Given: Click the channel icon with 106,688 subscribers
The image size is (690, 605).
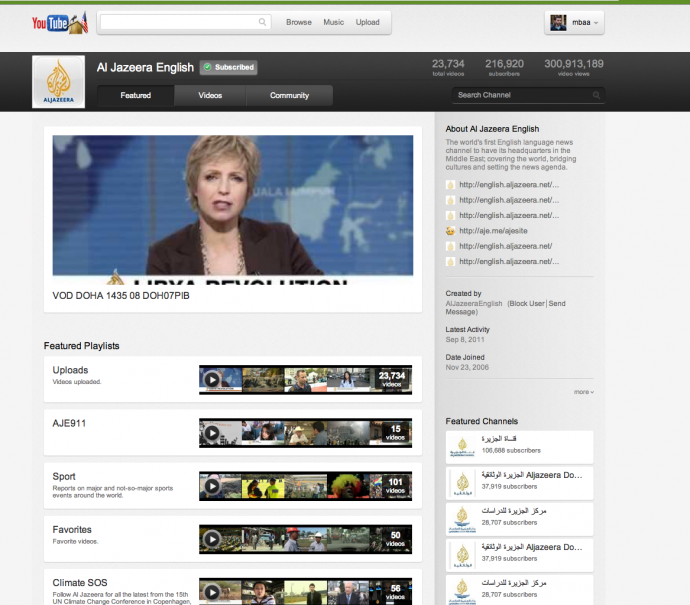Looking at the screenshot, I should tap(462, 447).
